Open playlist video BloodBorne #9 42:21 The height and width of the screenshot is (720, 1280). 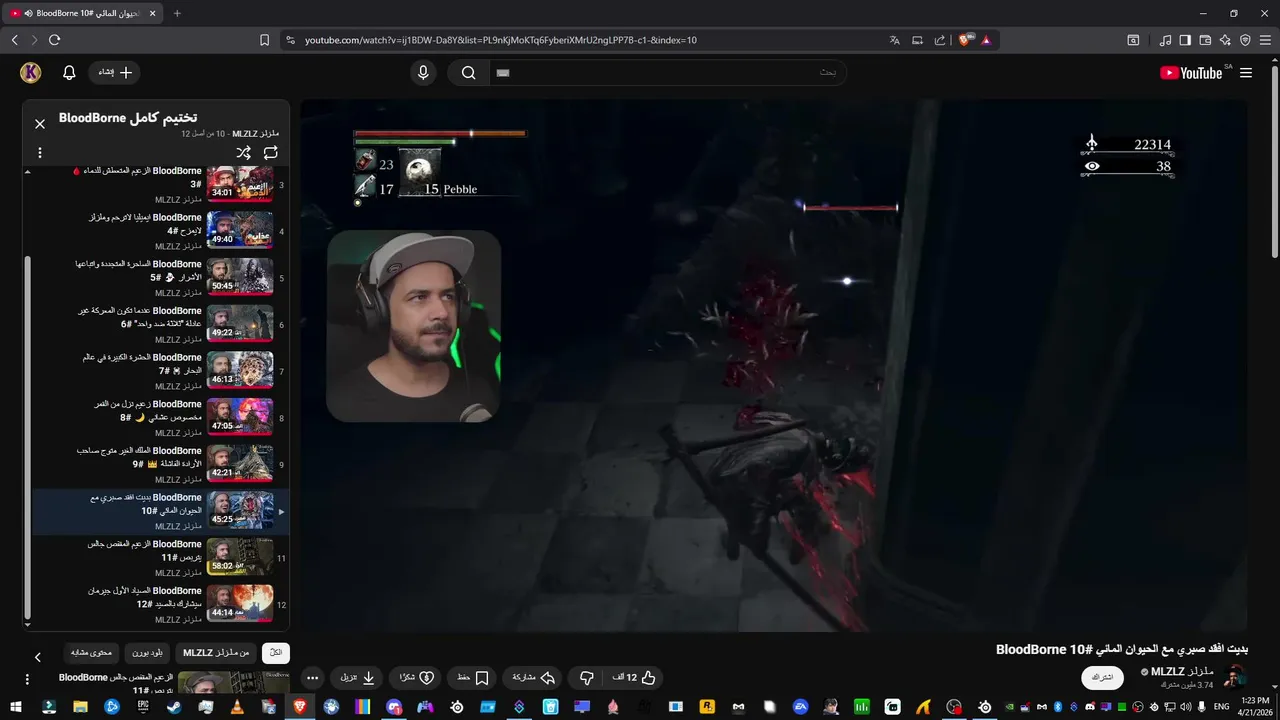click(x=160, y=465)
